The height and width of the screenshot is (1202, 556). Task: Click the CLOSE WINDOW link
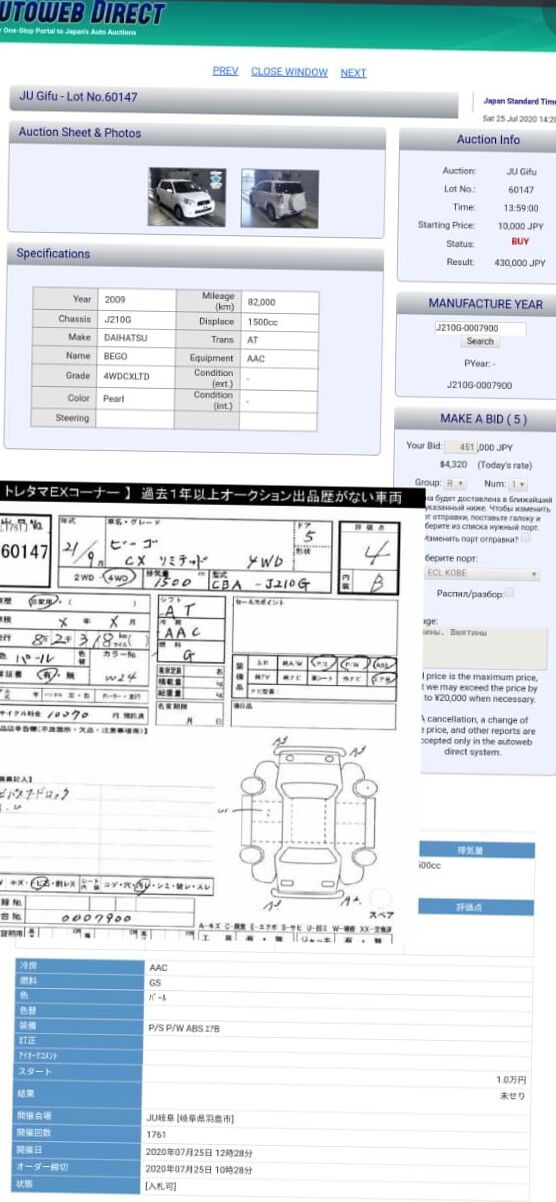coord(289,72)
